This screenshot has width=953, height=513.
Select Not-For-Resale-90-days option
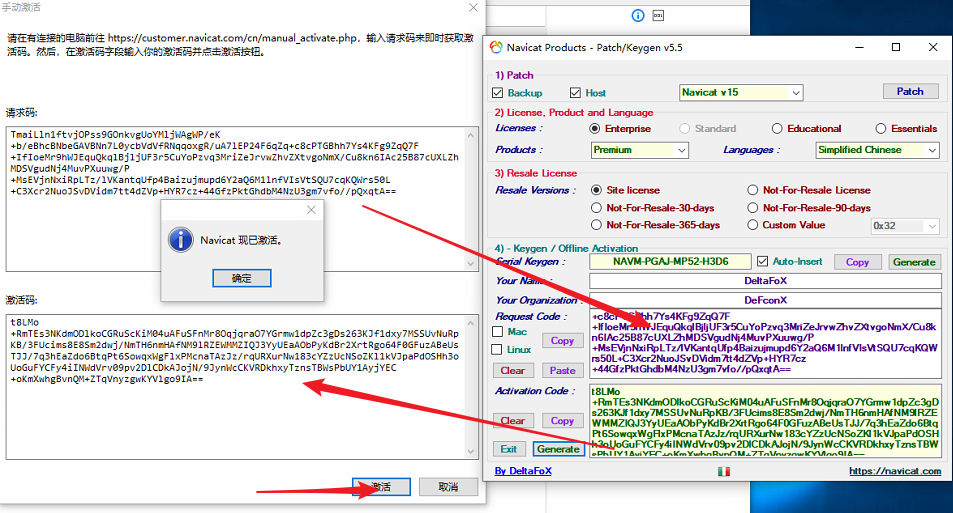pos(752,207)
